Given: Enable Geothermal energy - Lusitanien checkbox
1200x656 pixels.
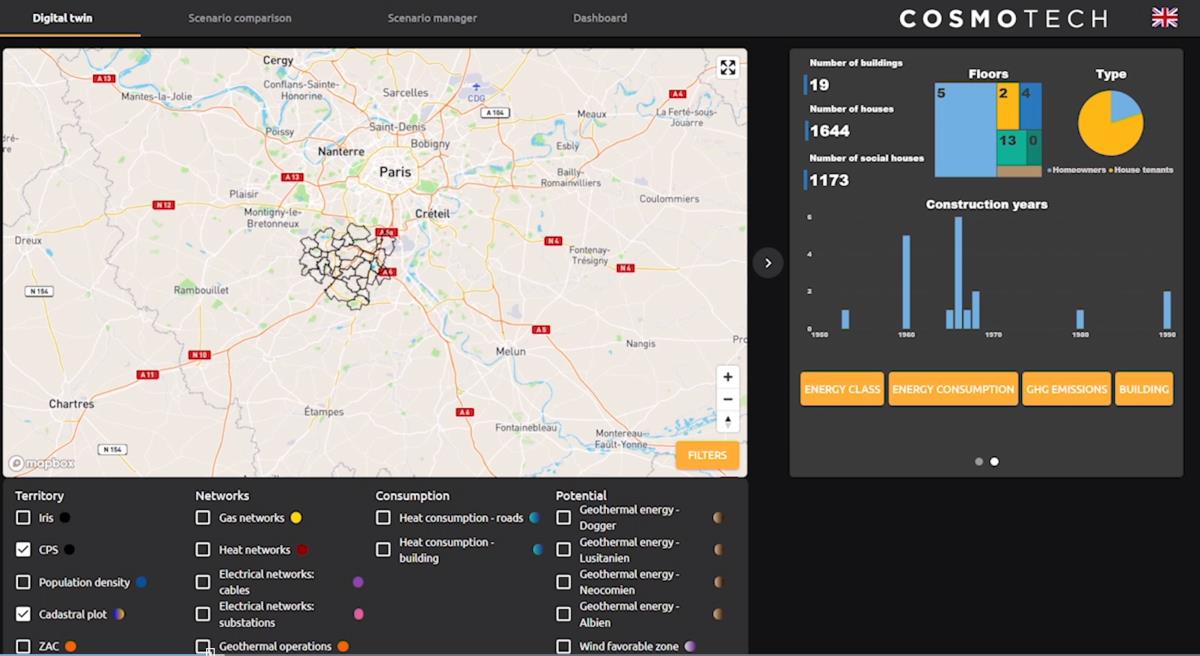Looking at the screenshot, I should [563, 550].
